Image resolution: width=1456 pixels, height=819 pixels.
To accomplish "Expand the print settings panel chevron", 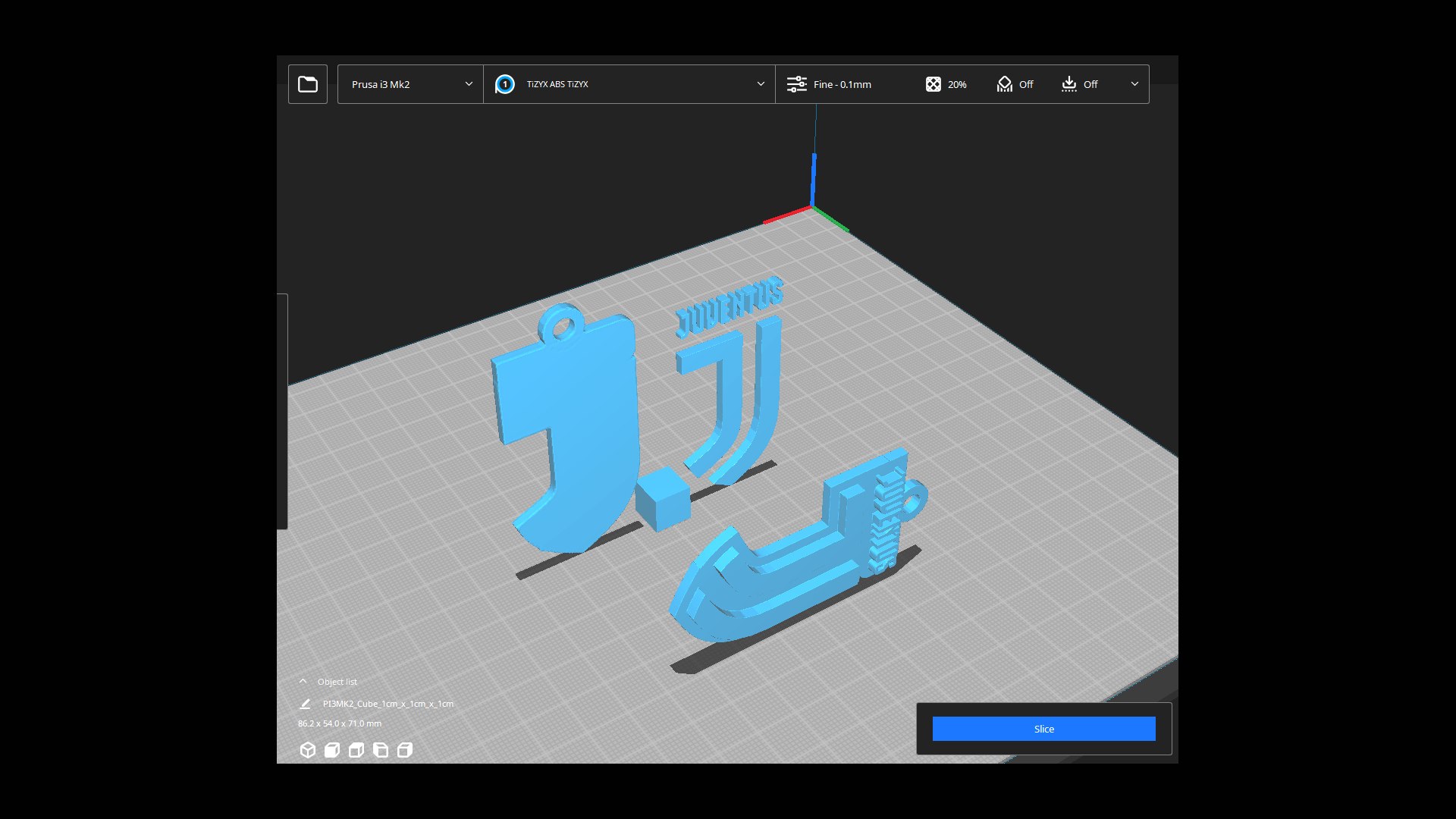I will coord(1134,84).
